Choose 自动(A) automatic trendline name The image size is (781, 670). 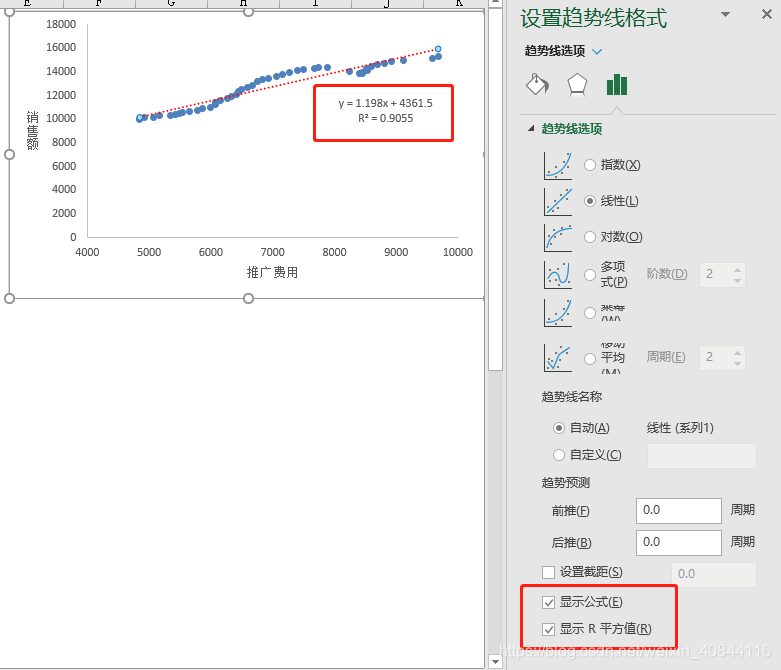559,428
